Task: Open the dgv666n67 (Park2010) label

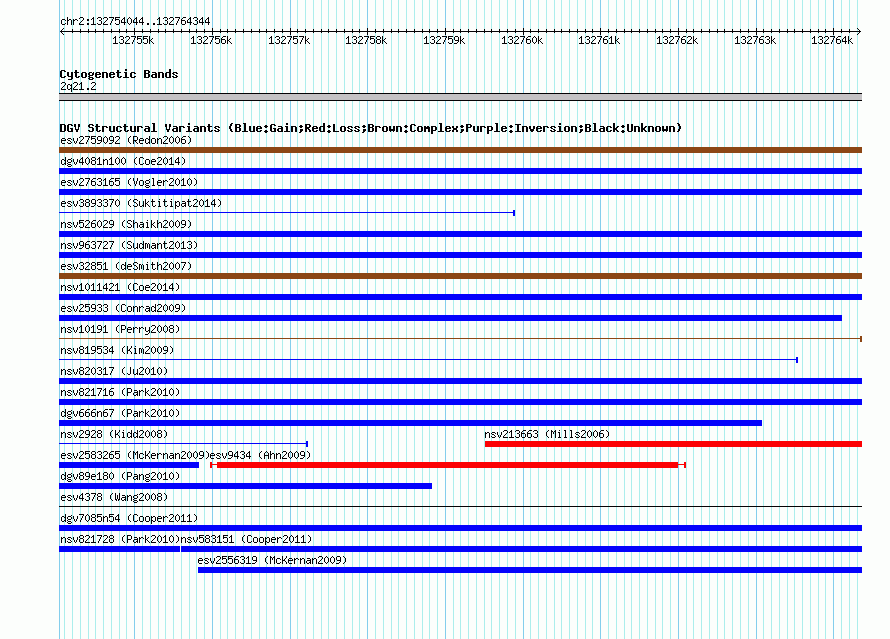Action: click(x=120, y=413)
